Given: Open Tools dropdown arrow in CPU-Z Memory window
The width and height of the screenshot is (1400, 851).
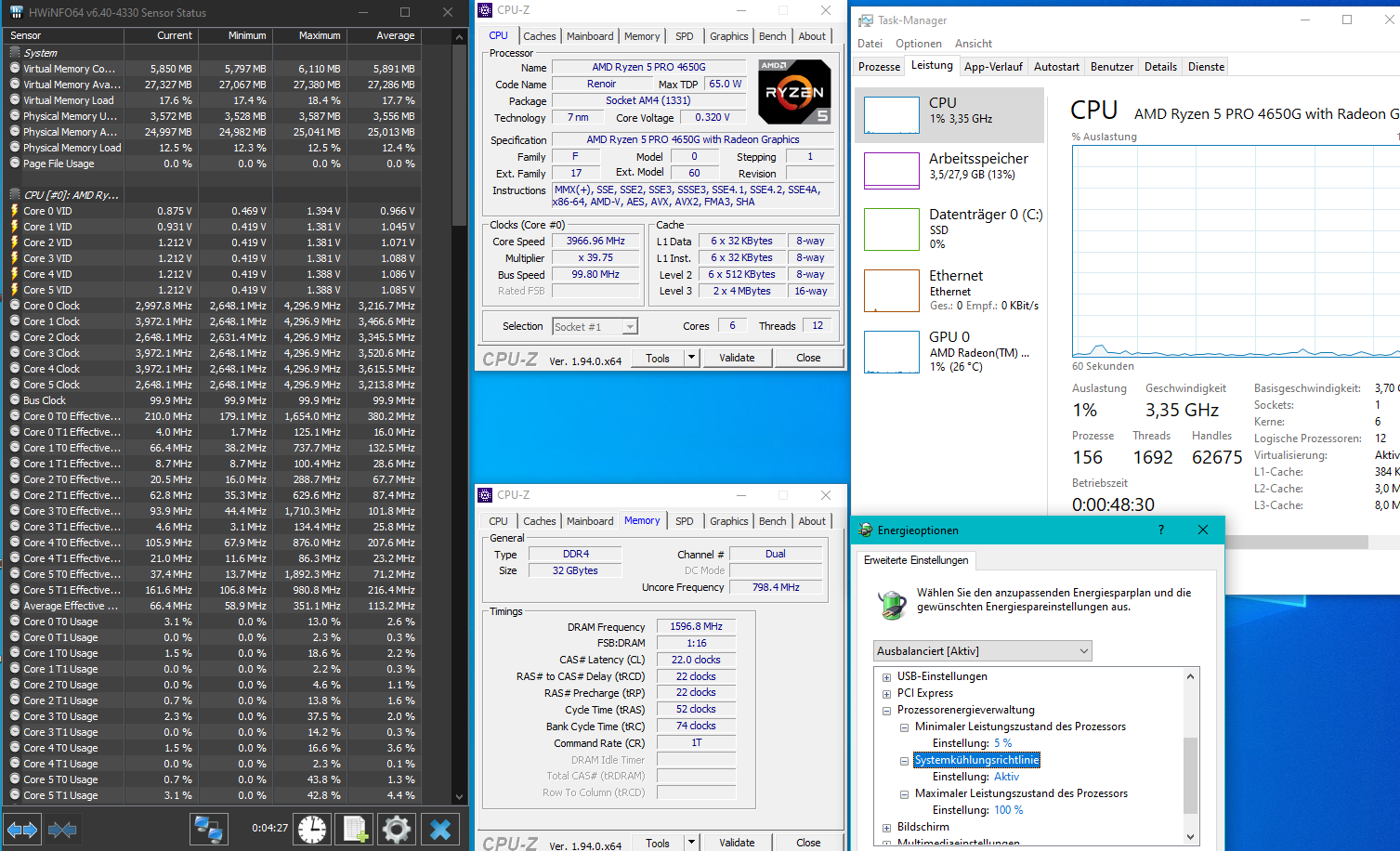Looking at the screenshot, I should coord(690,843).
